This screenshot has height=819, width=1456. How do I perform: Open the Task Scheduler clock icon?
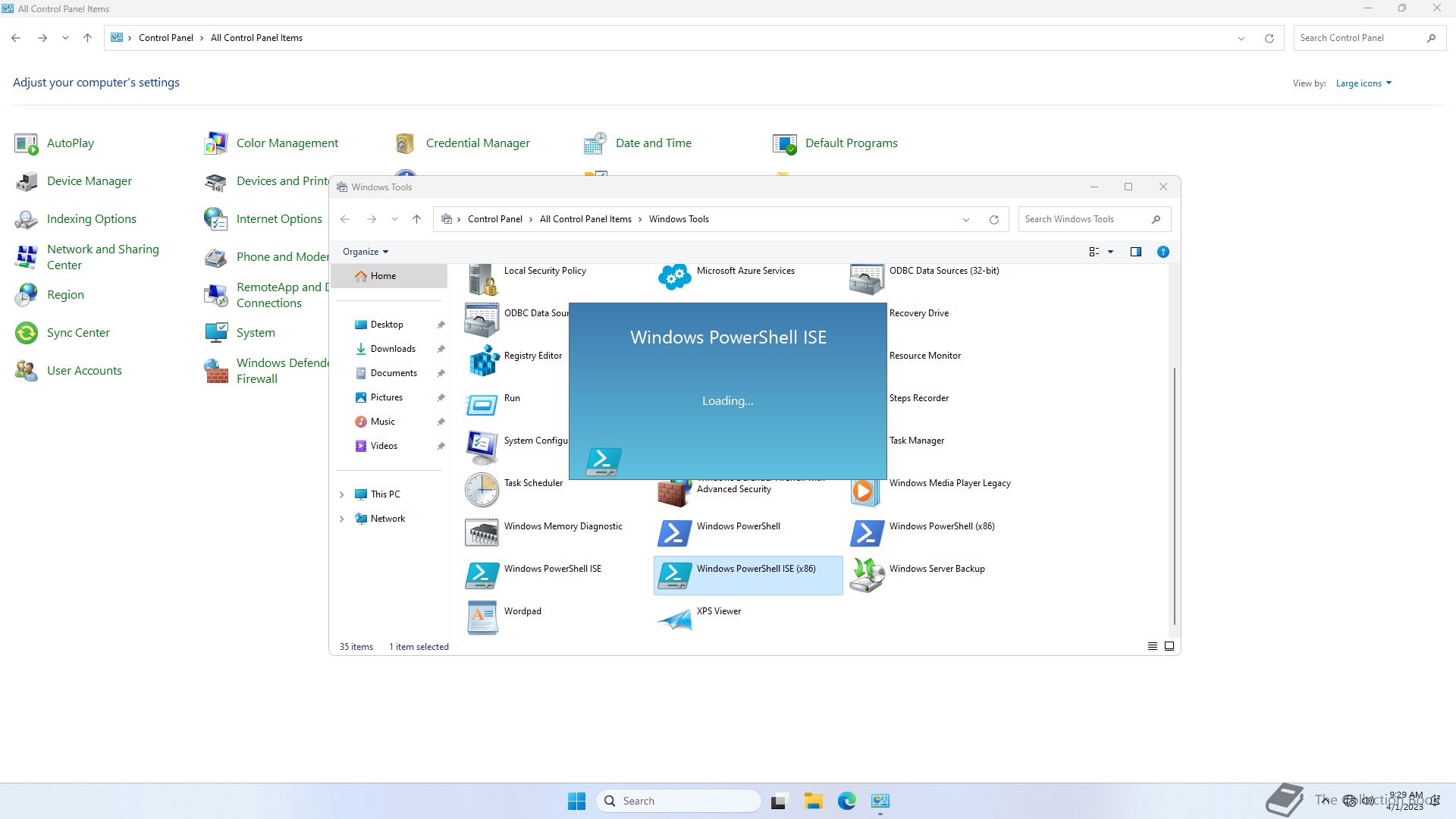click(x=482, y=489)
